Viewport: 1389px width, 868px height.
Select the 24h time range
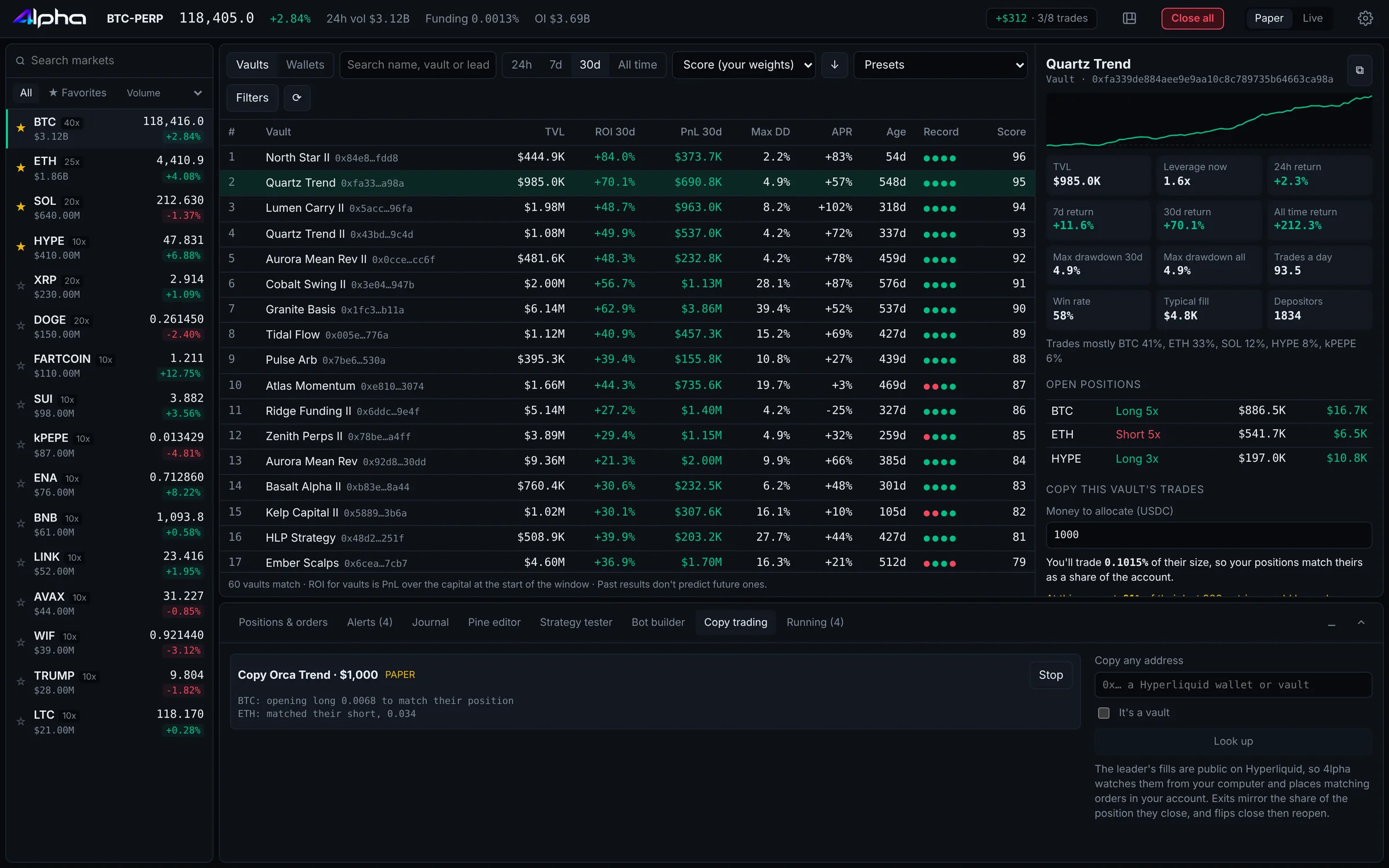[521, 65]
